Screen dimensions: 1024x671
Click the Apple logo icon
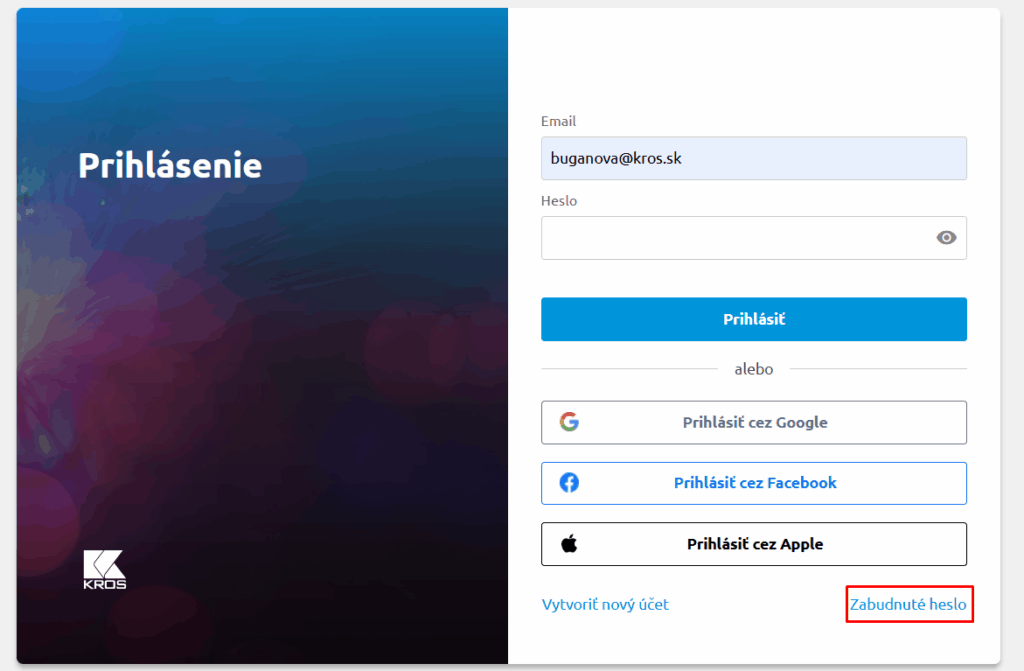[x=569, y=544]
